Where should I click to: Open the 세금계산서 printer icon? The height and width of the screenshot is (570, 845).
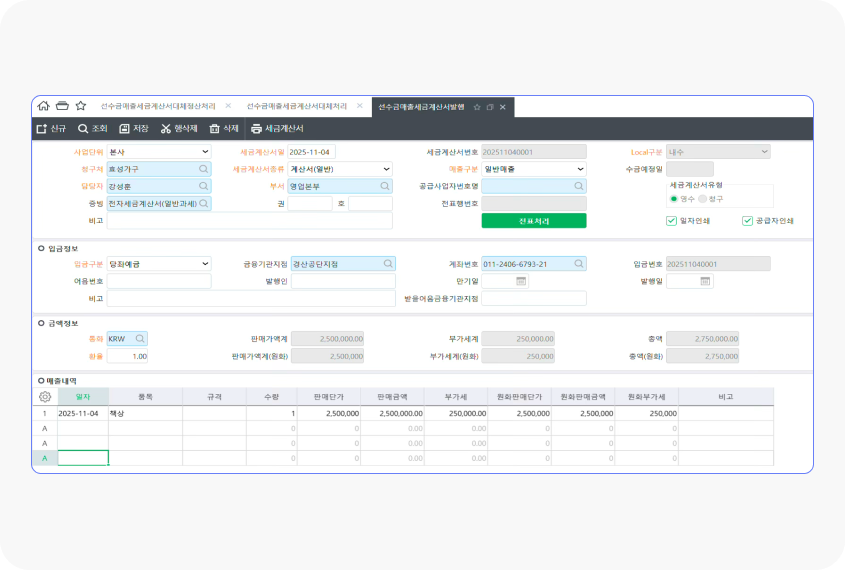256,129
